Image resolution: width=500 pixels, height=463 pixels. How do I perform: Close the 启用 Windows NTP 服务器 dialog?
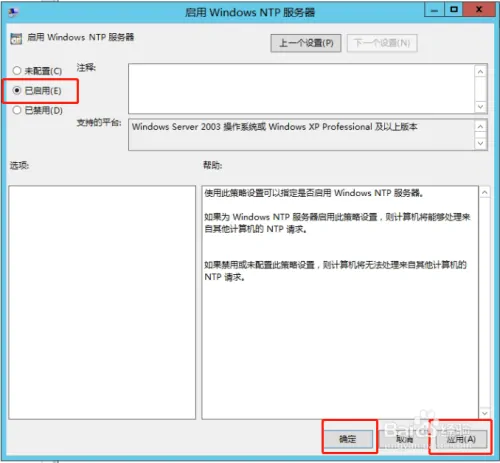click(x=479, y=10)
